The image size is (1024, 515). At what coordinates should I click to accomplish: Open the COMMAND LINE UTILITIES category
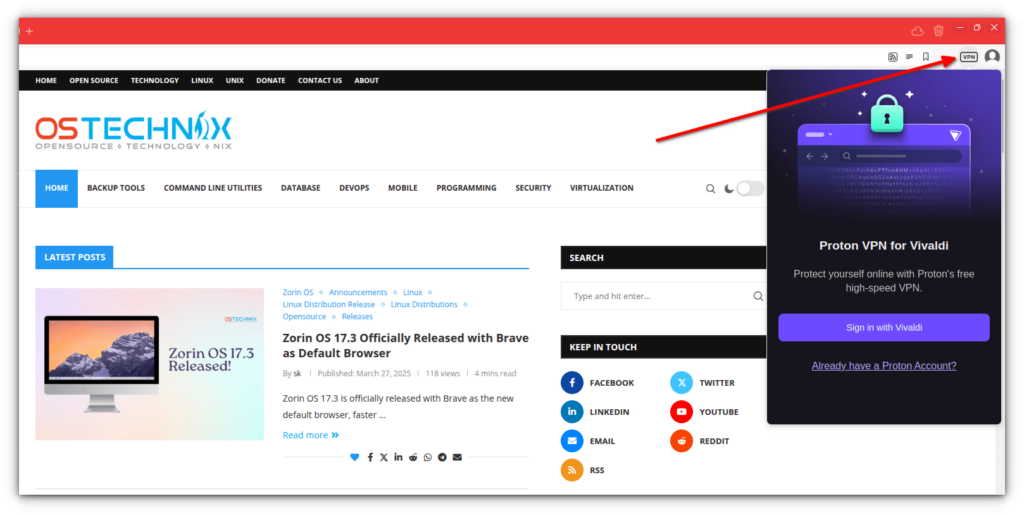click(213, 188)
